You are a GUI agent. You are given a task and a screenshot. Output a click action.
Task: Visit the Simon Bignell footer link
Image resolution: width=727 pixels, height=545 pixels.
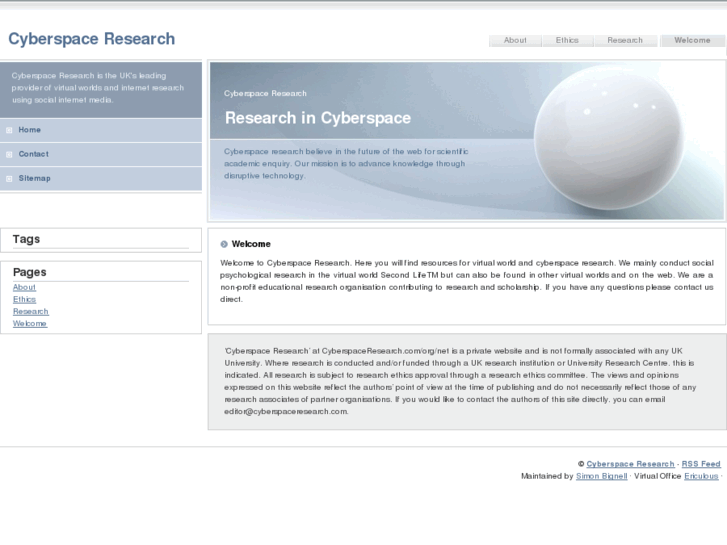click(601, 476)
